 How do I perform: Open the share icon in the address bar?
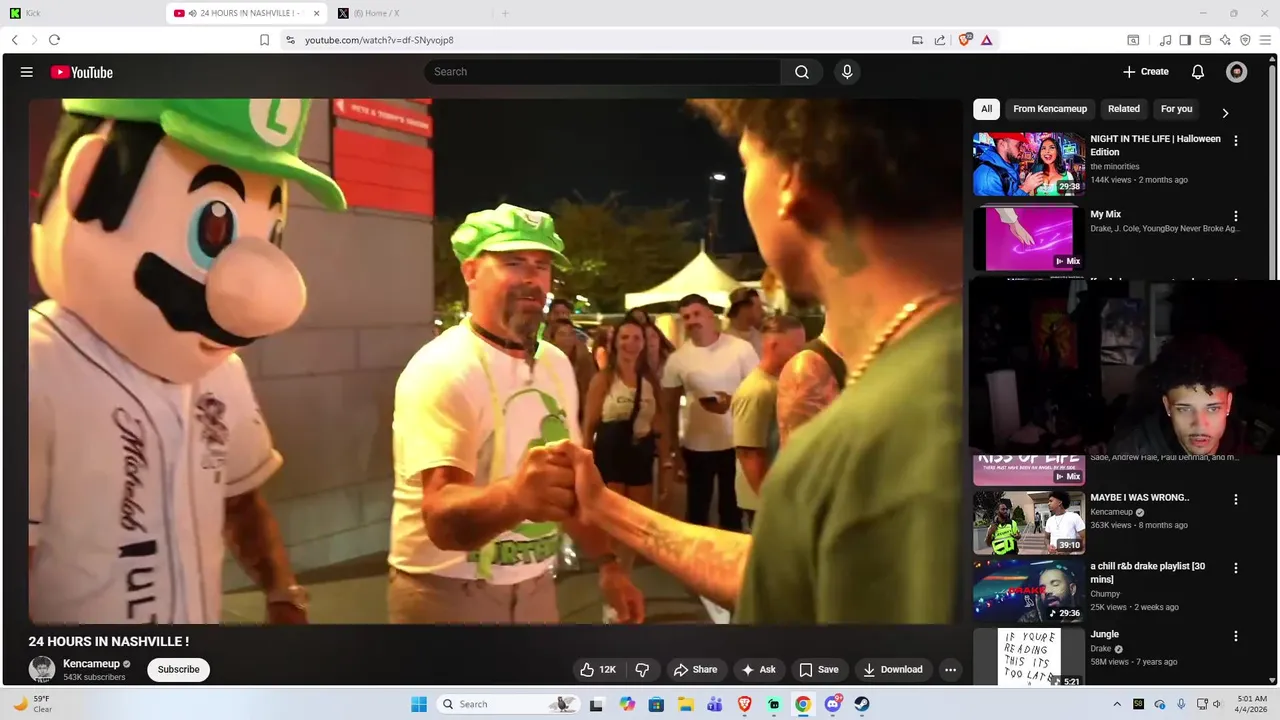tap(940, 40)
